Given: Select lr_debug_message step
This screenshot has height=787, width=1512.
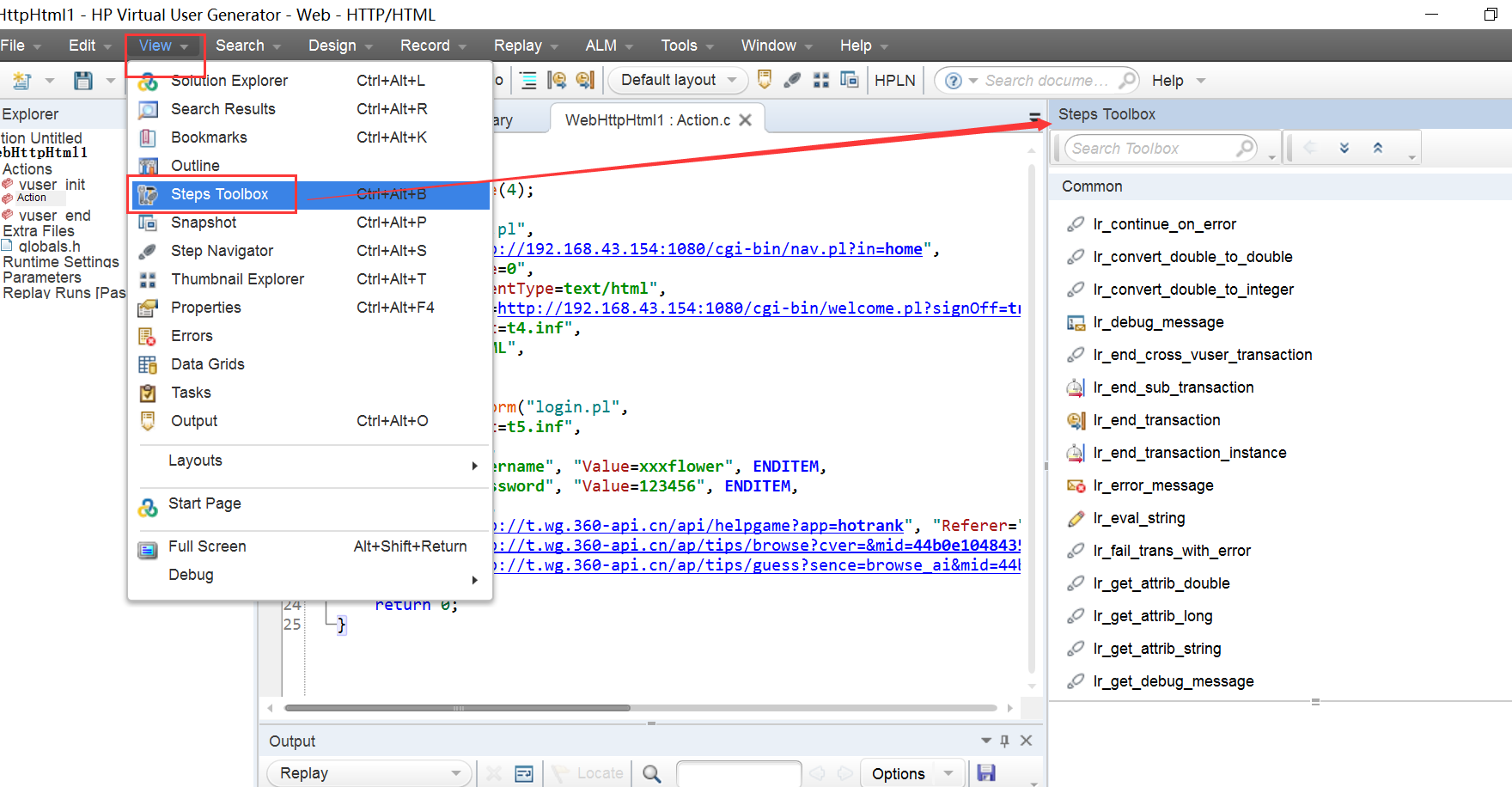Looking at the screenshot, I should click(x=1158, y=322).
